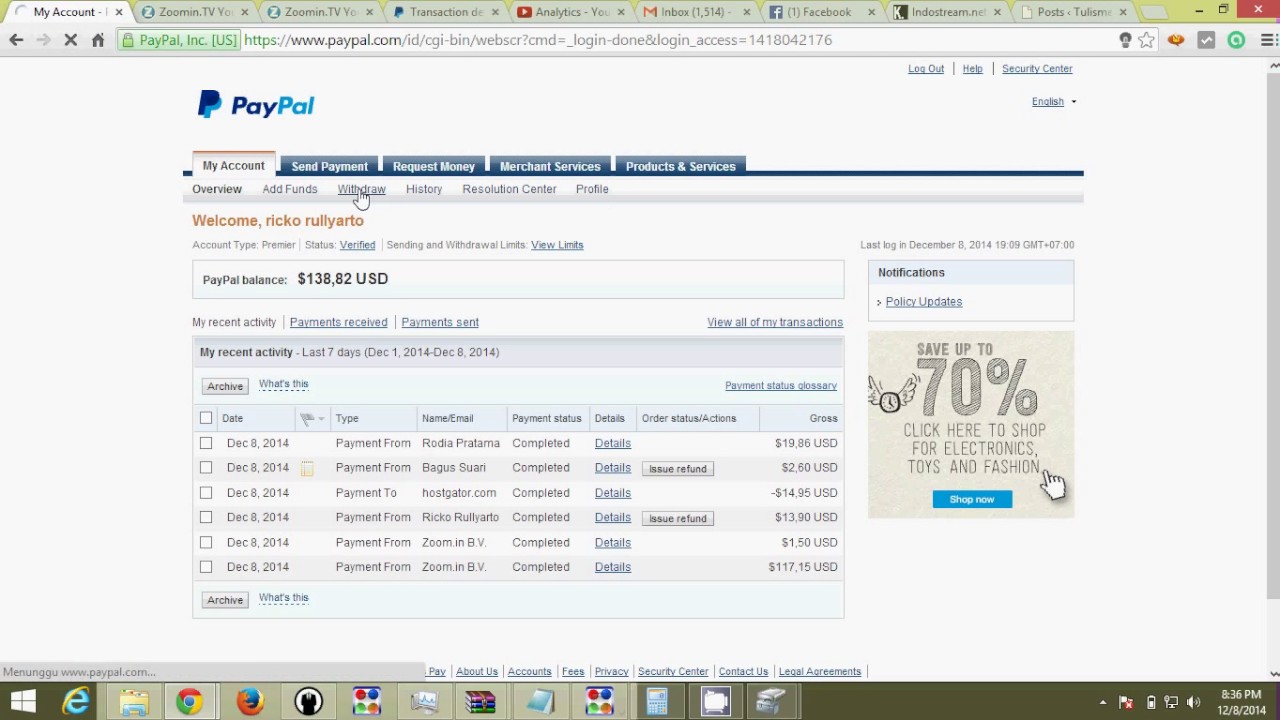Click the Chrome taskbar icon
This screenshot has width=1280, height=720.
click(189, 701)
